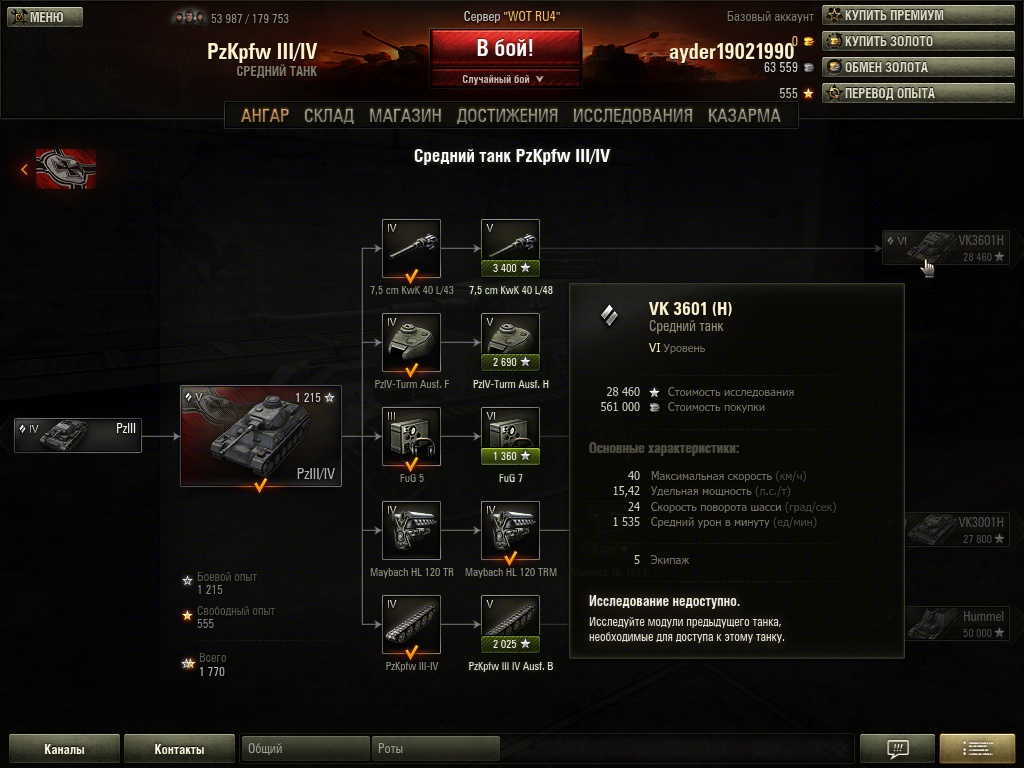Open the yellow list panel button
The width and height of the screenshot is (1024, 768).
(x=977, y=748)
